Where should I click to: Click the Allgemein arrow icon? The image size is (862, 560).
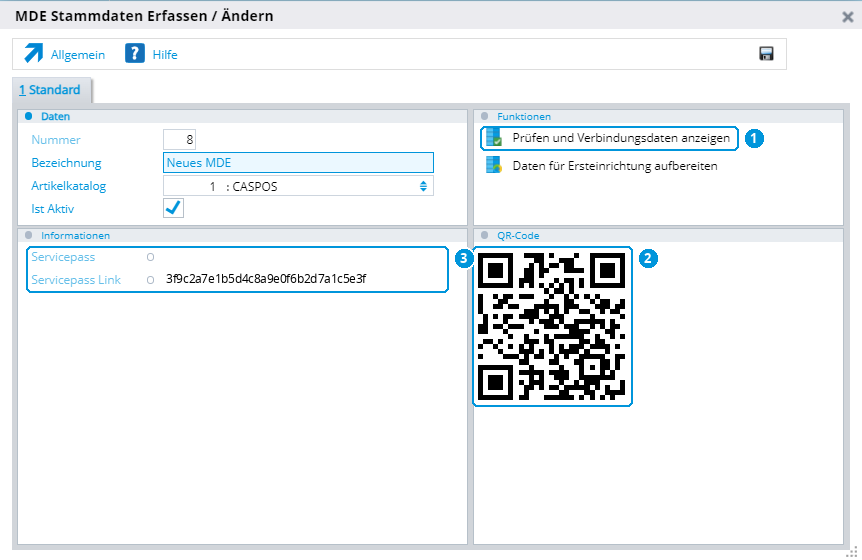34,54
